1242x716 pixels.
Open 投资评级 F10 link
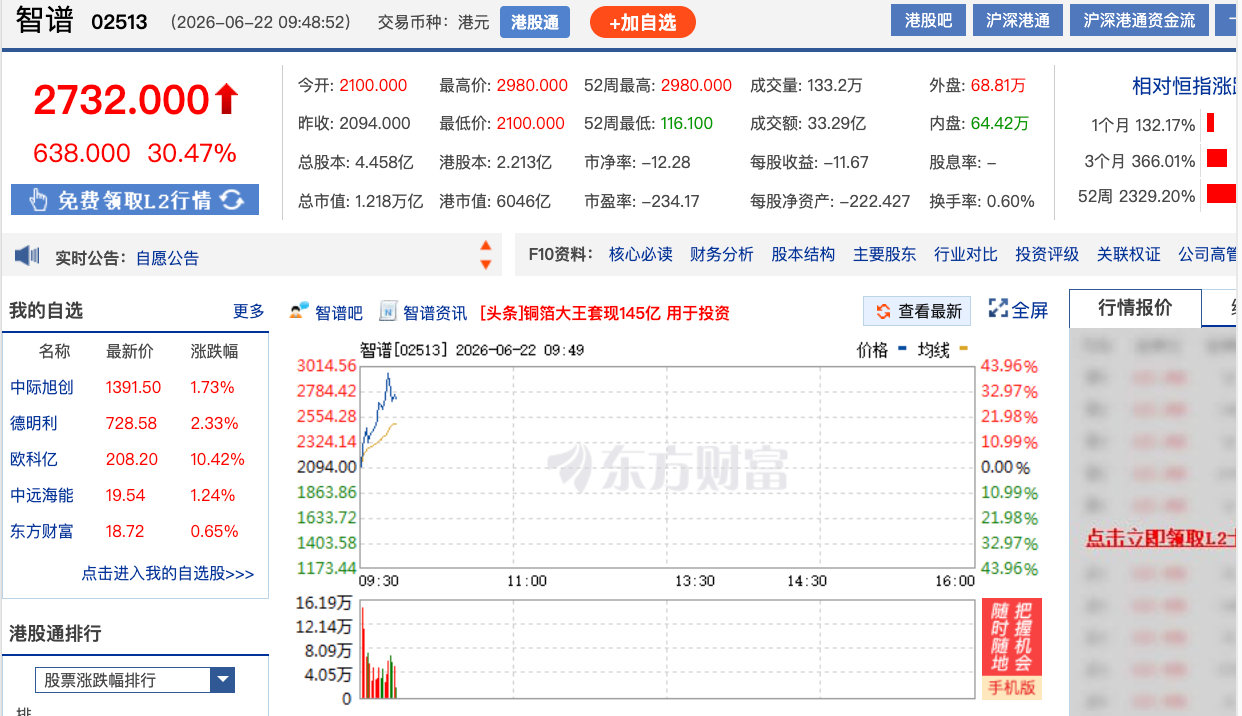(x=1047, y=254)
